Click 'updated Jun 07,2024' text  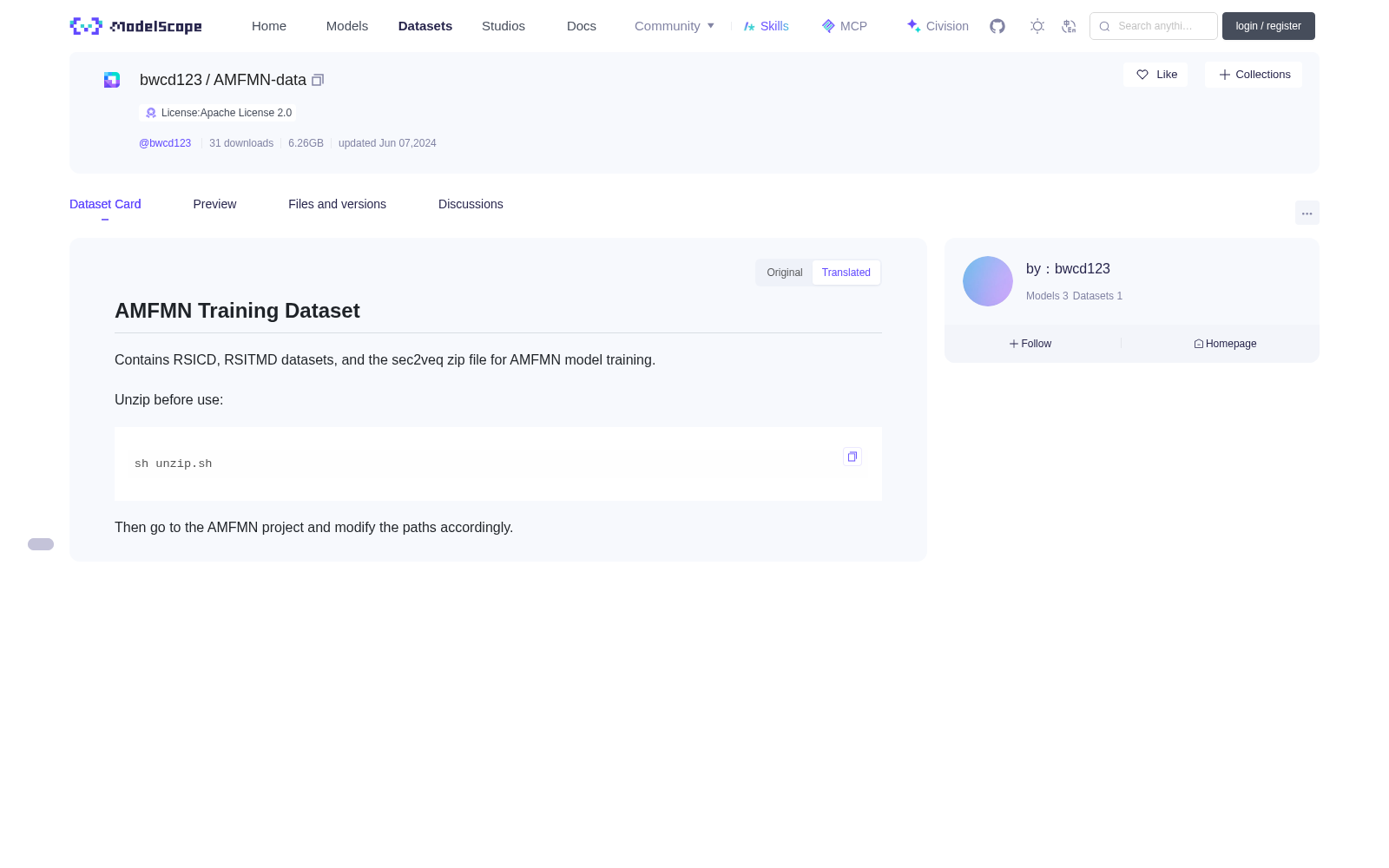(x=387, y=143)
